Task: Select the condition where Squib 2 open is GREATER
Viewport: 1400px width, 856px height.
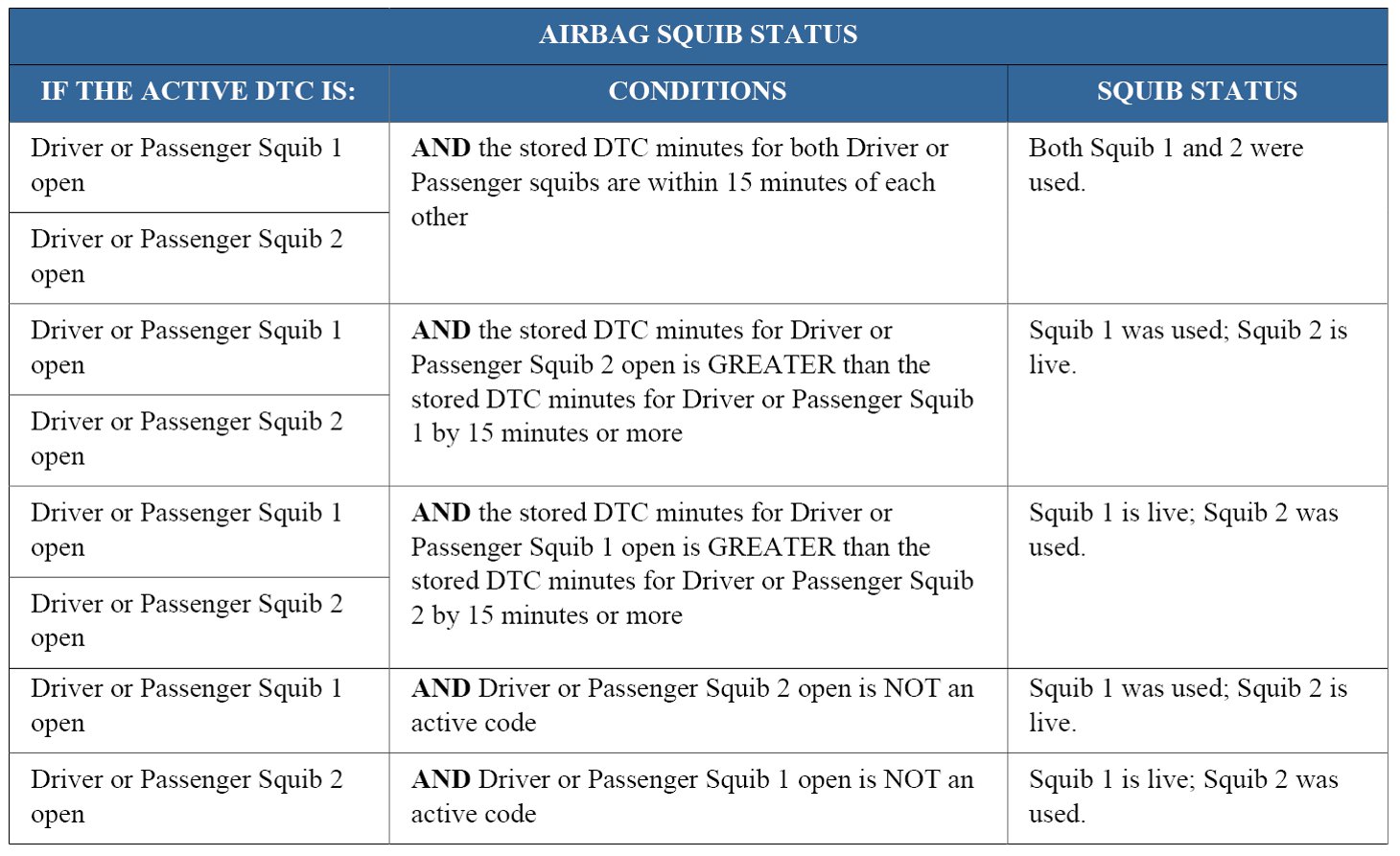Action: [x=691, y=382]
